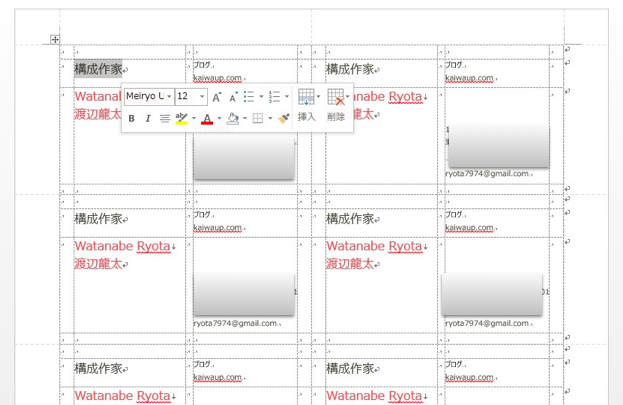Click the table move handle
The height and width of the screenshot is (405, 623).
coord(55,40)
